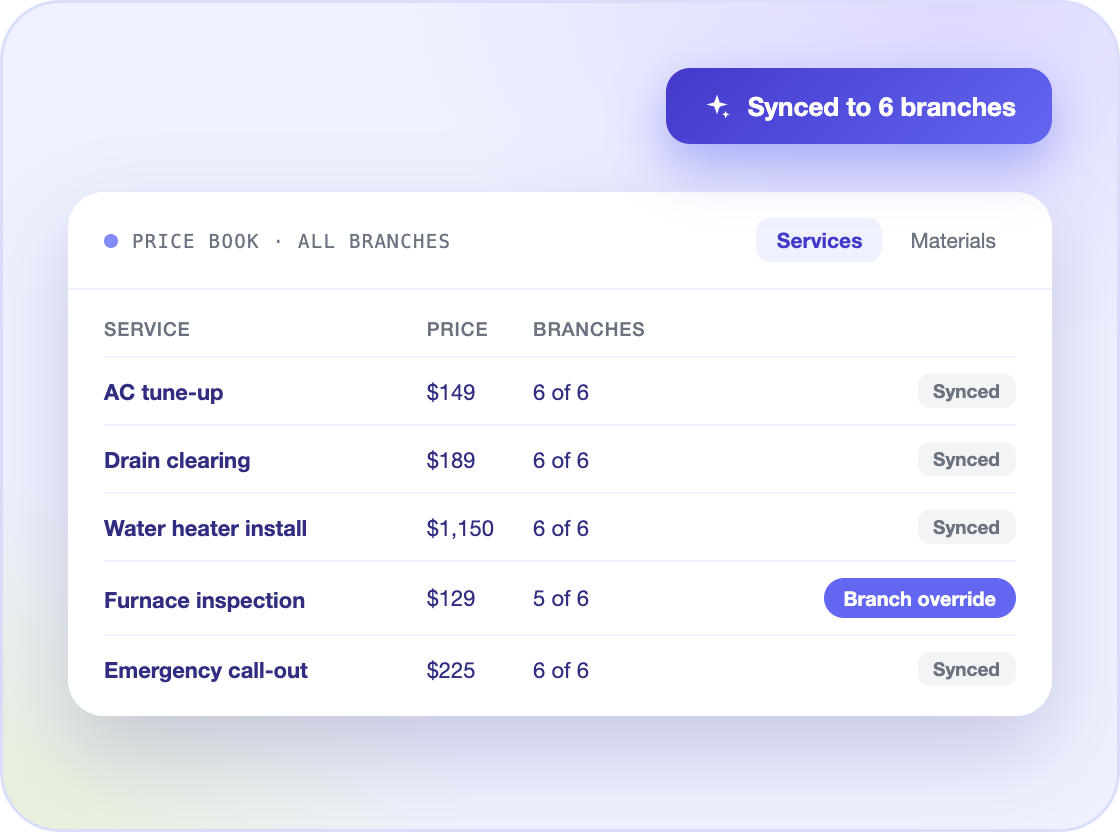Click the sparkle icon in the sync banner
The image size is (1120, 832).
click(719, 106)
